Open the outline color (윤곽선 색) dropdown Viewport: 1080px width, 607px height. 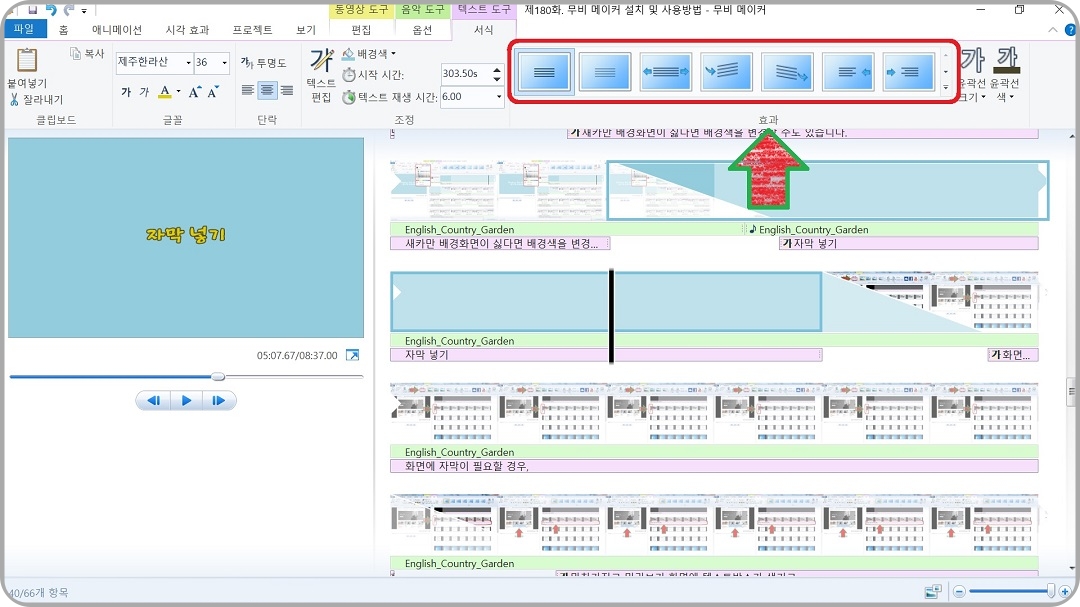1005,75
